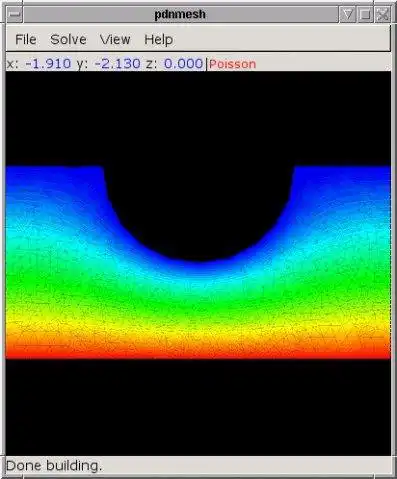Click the 'Done building.' status message
This screenshot has width=397, height=479.
(x=54, y=466)
